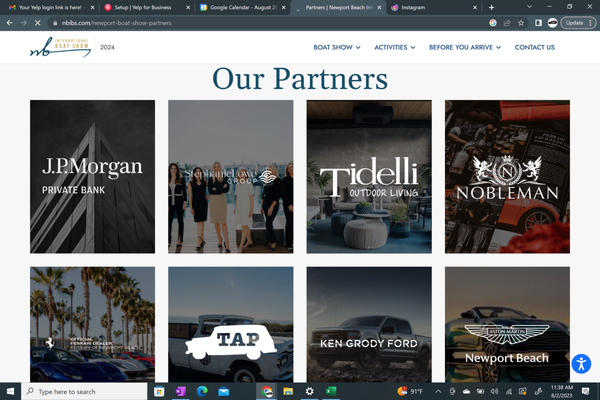Open the network icon in system tray
Viewport: 600px width, 400px height.
click(509, 391)
